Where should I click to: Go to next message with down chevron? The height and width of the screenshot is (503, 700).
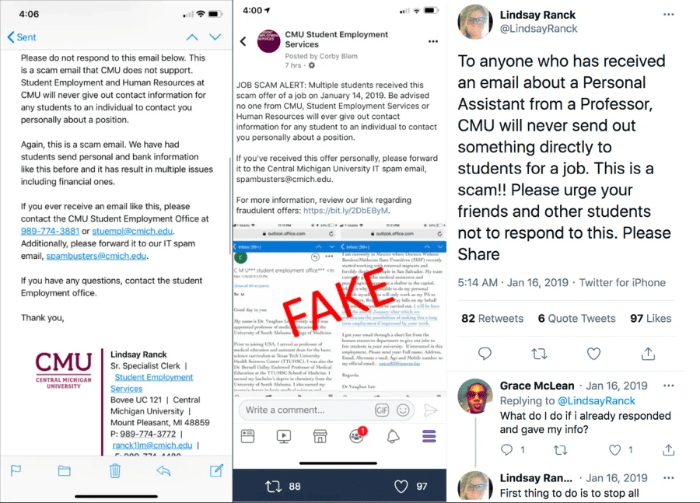pos(215,37)
